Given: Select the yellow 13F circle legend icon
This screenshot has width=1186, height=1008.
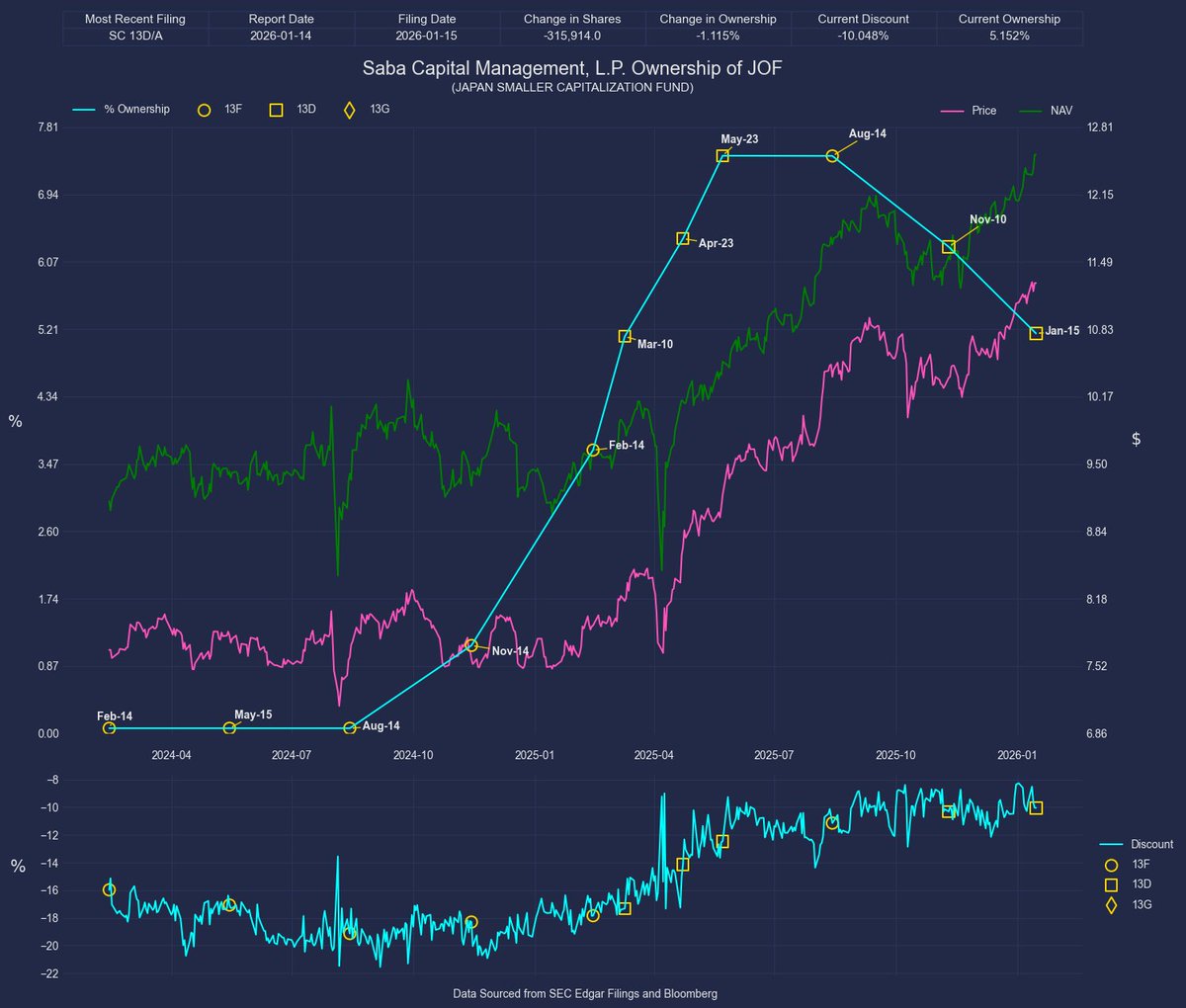Looking at the screenshot, I should click(x=205, y=110).
